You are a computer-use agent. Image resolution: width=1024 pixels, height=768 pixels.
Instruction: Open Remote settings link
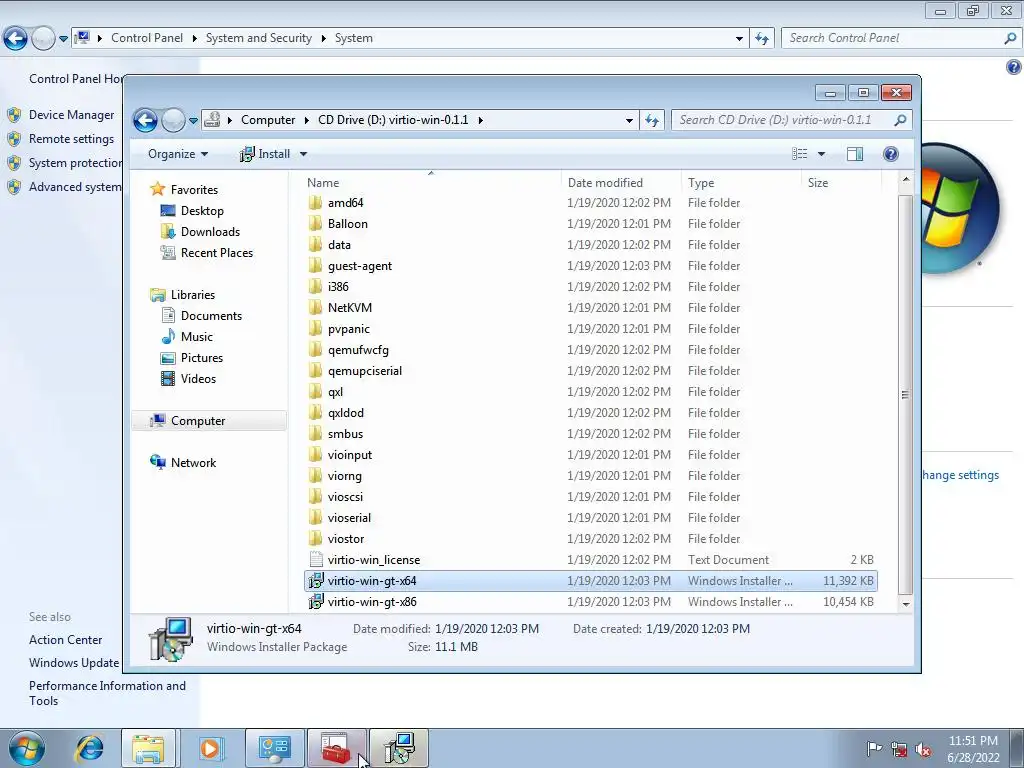(x=71, y=139)
